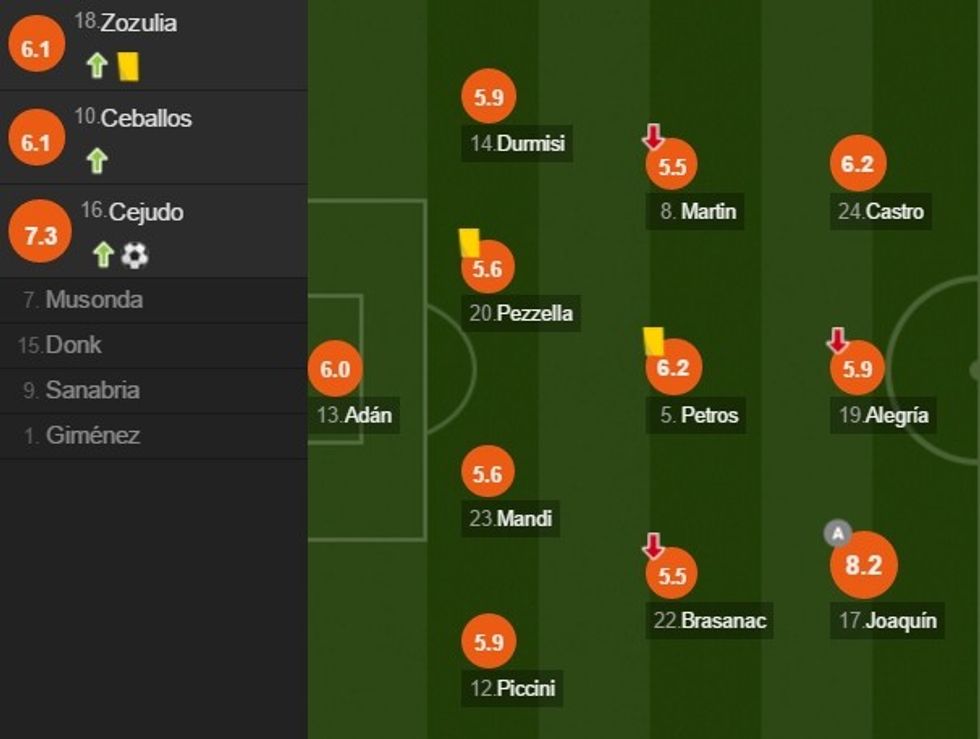
Task: Open Donk's entry in the bench list
Action: [x=73, y=345]
